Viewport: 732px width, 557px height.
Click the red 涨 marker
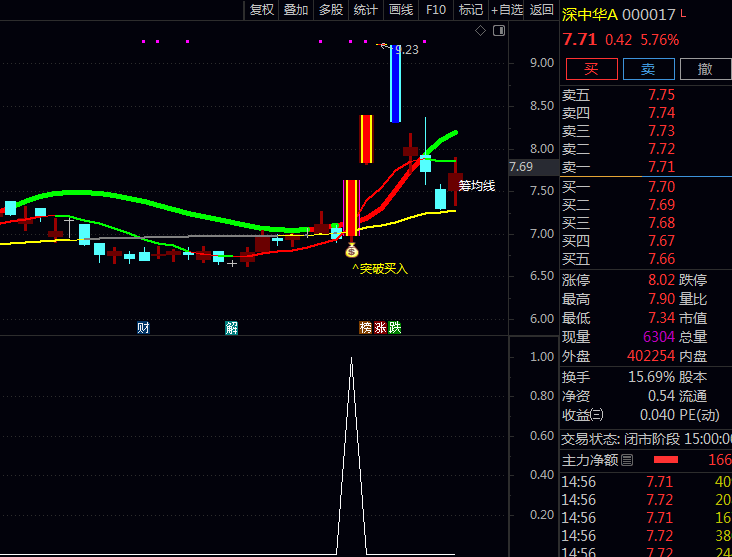pyautogui.click(x=380, y=328)
